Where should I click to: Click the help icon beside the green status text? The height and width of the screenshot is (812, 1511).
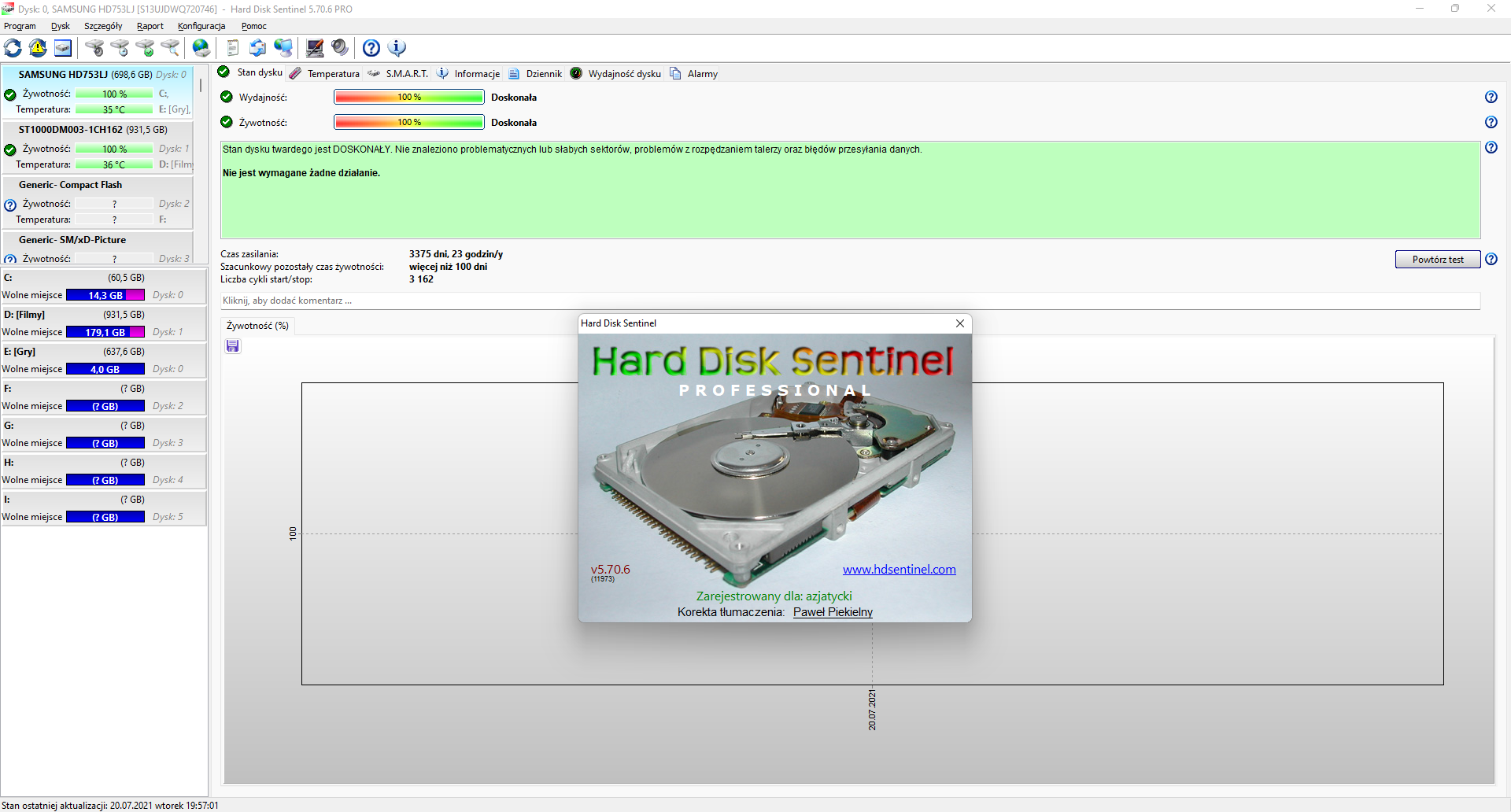(x=1491, y=147)
